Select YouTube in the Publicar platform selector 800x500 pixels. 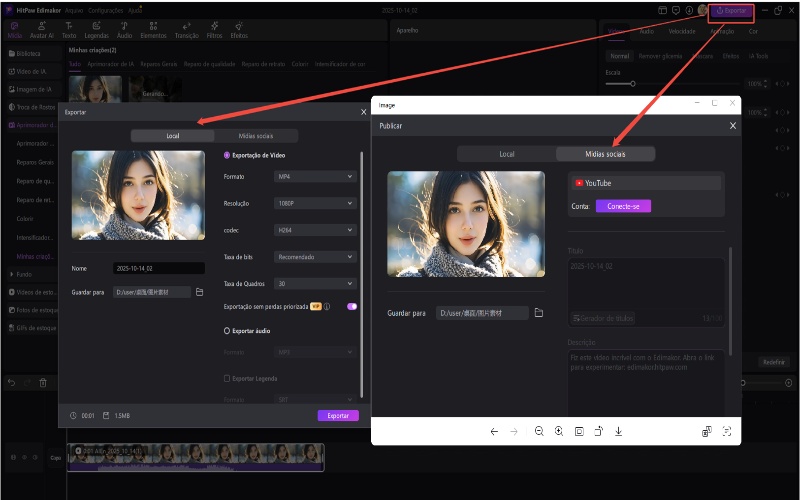click(x=646, y=183)
